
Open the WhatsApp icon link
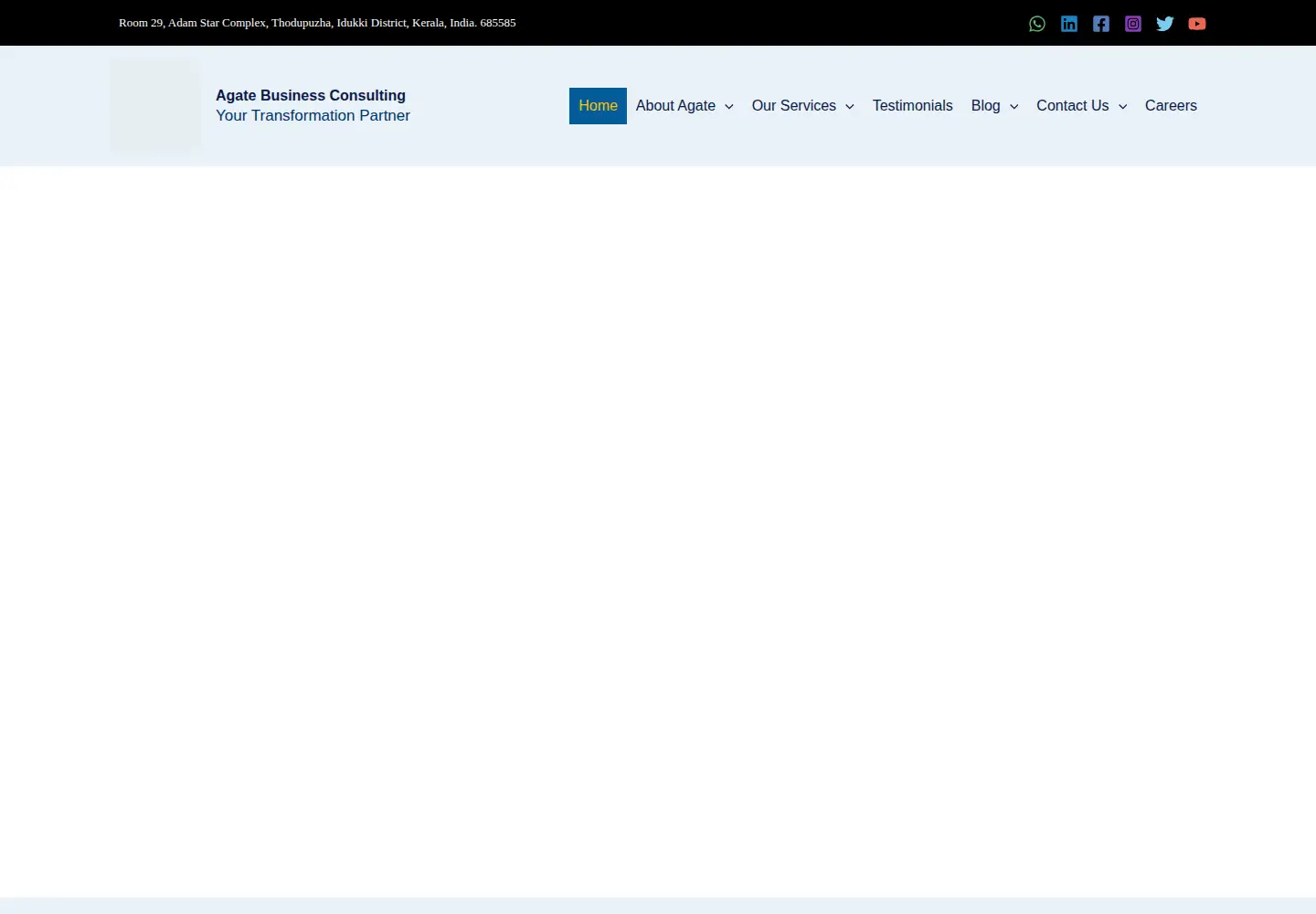[x=1037, y=24]
